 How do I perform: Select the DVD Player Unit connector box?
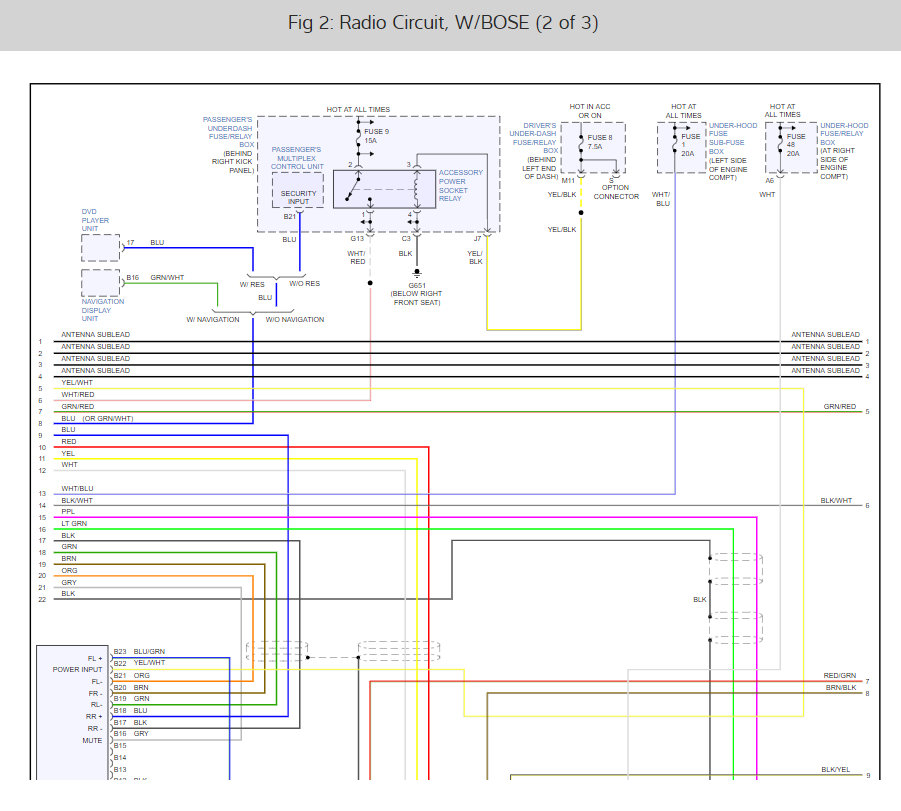[x=100, y=247]
